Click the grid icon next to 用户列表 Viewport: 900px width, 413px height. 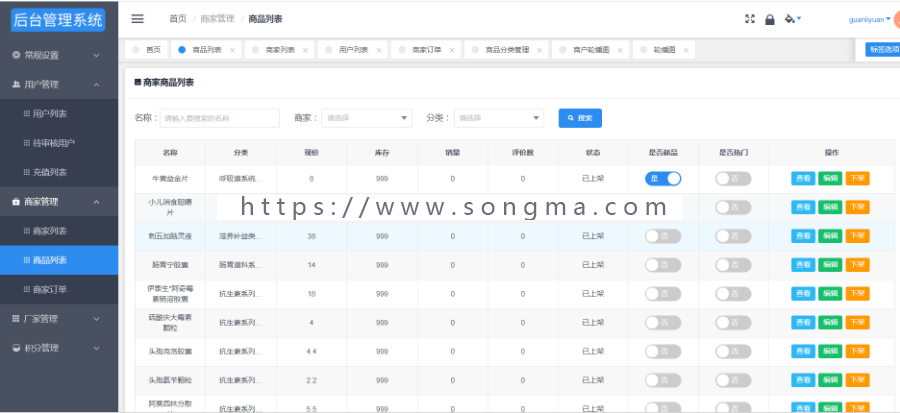26,114
